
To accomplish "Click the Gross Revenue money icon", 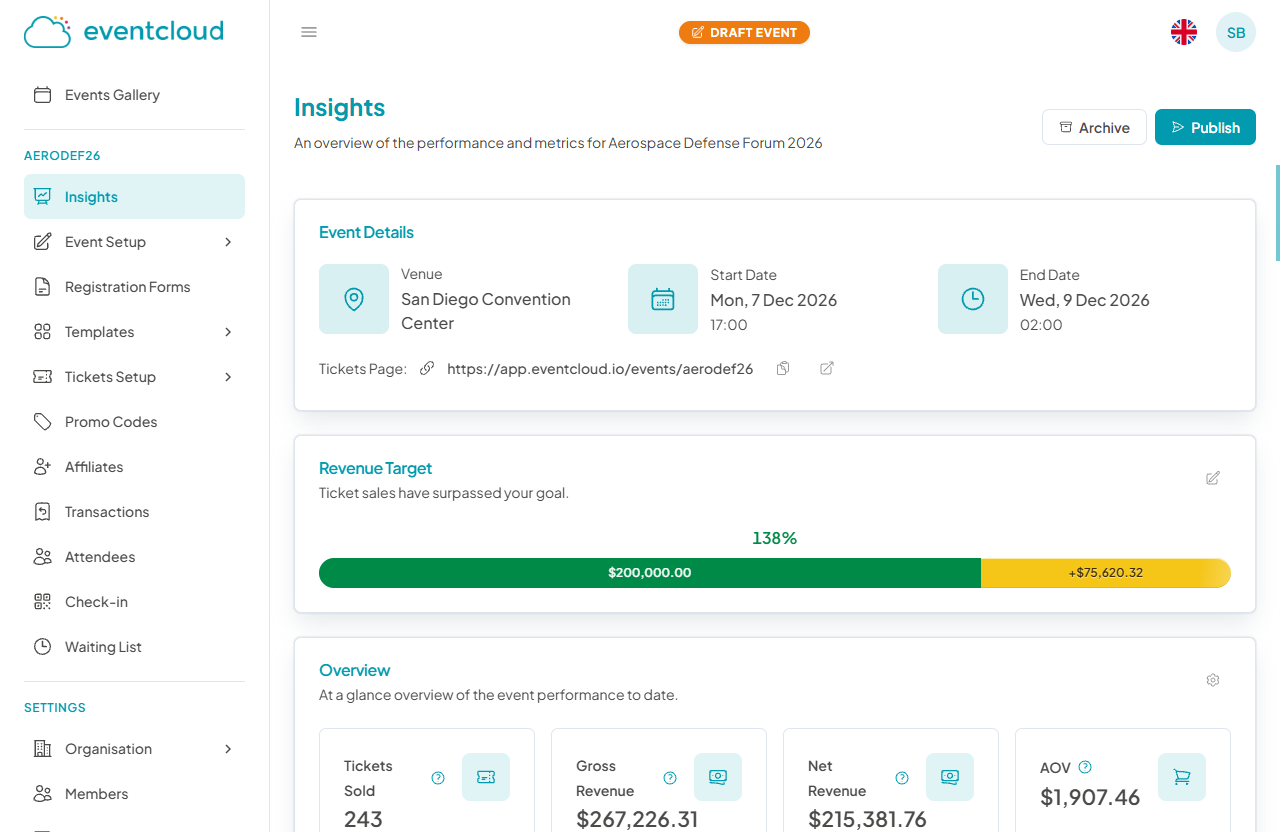I will click(718, 777).
